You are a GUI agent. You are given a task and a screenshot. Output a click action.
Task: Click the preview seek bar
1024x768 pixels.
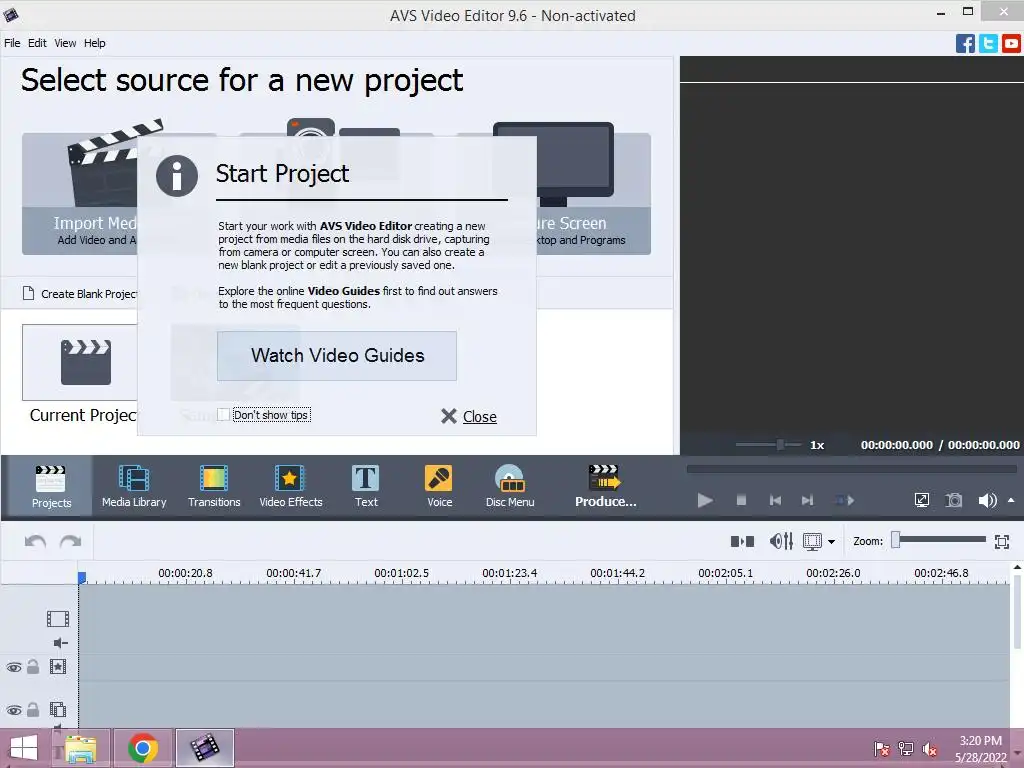[852, 469]
